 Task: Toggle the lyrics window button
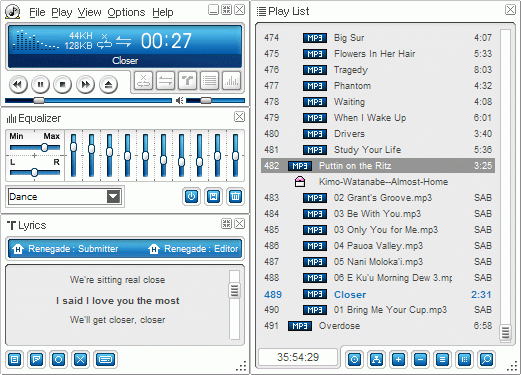[187, 81]
